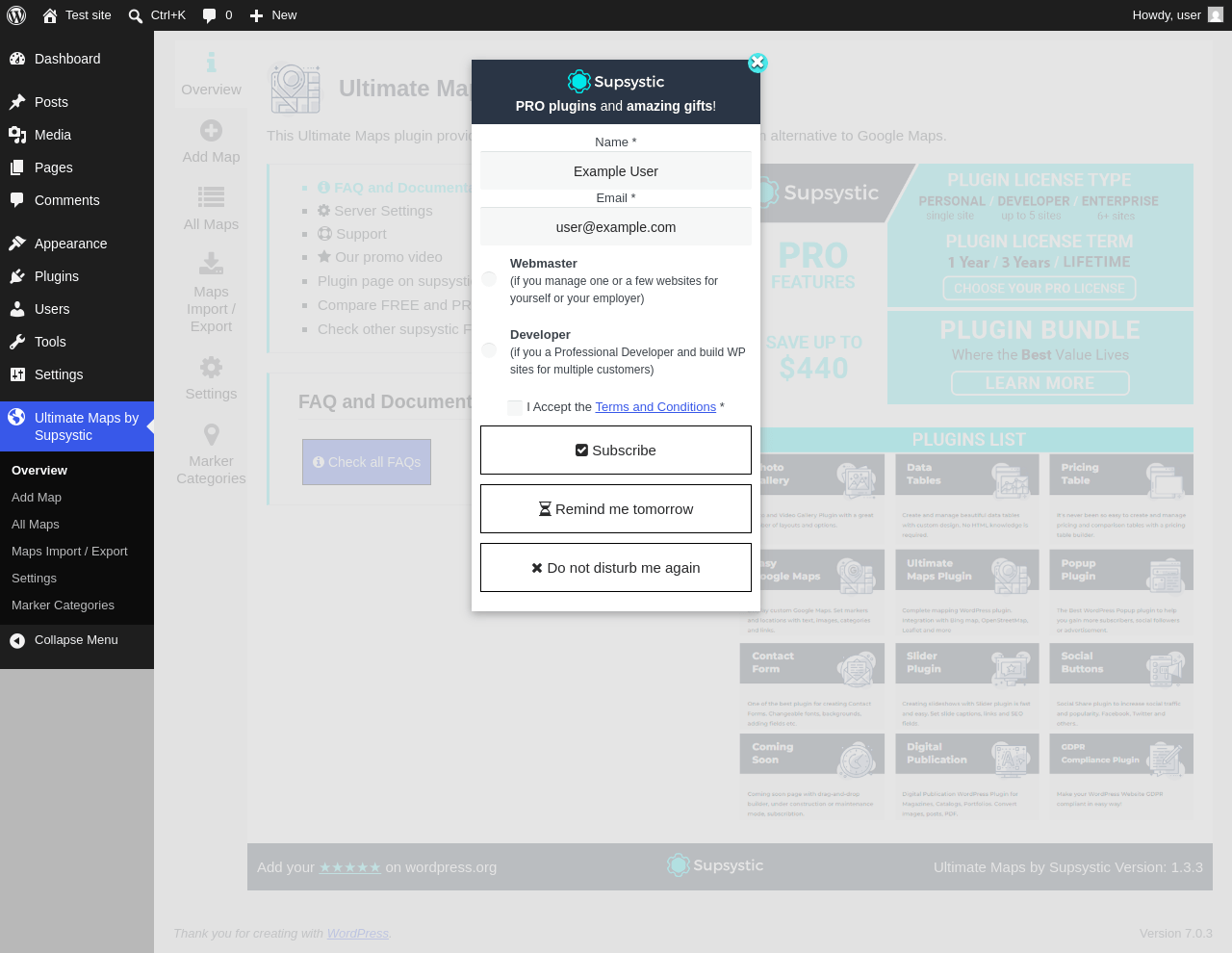The width and height of the screenshot is (1232, 953).
Task: Click the Appearance brush icon
Action: tap(17, 244)
